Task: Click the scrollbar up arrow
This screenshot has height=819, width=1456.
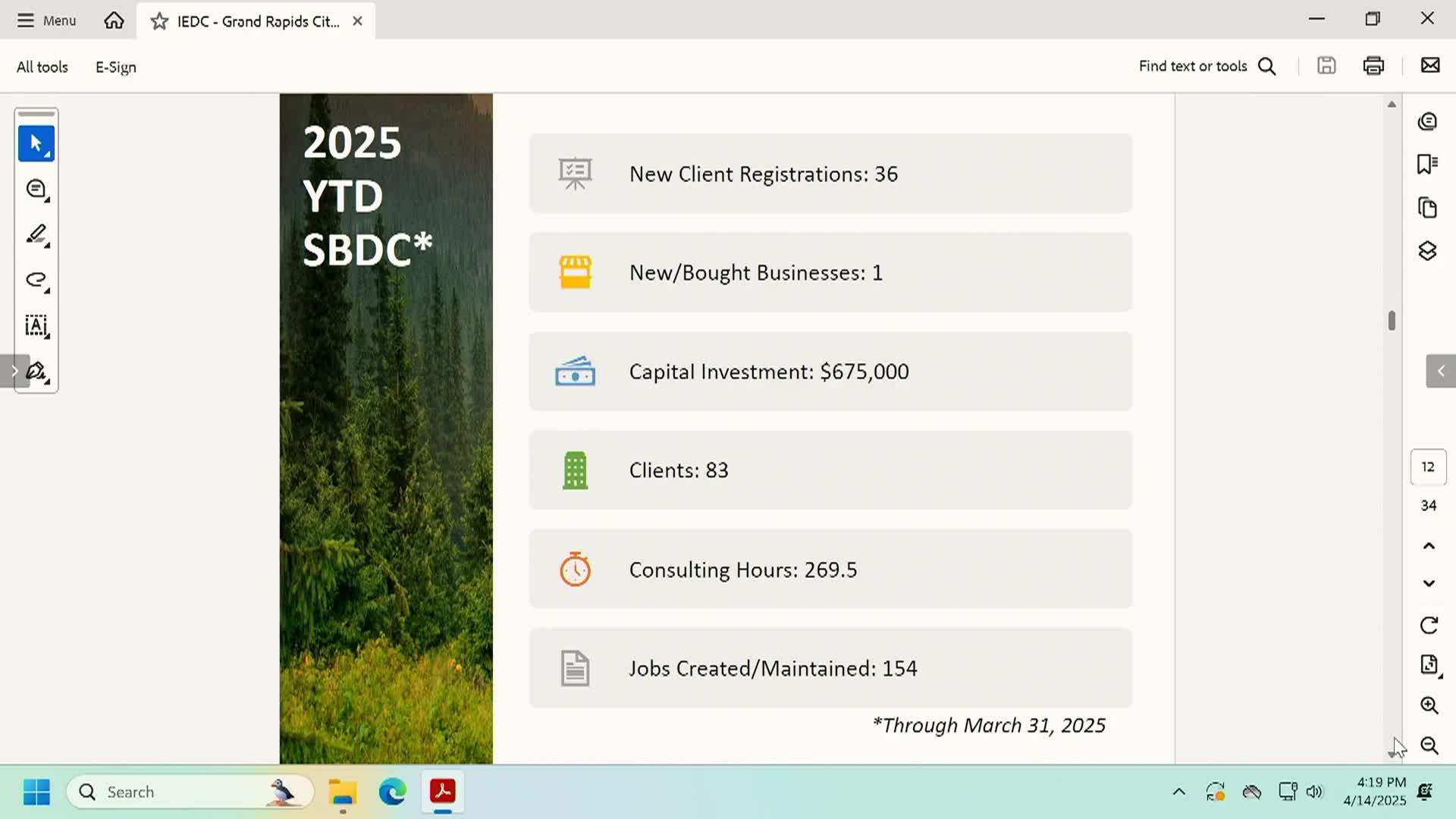Action: pos(1392,105)
